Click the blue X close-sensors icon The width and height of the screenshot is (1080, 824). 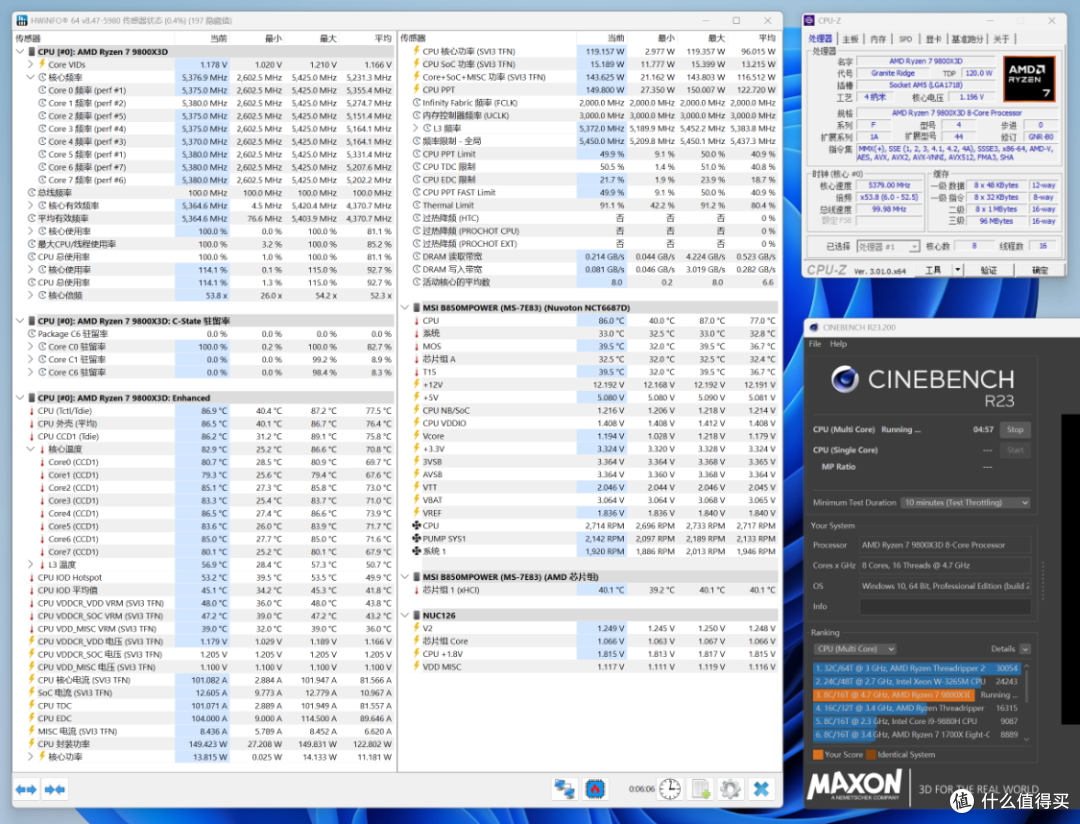pyautogui.click(x=761, y=789)
